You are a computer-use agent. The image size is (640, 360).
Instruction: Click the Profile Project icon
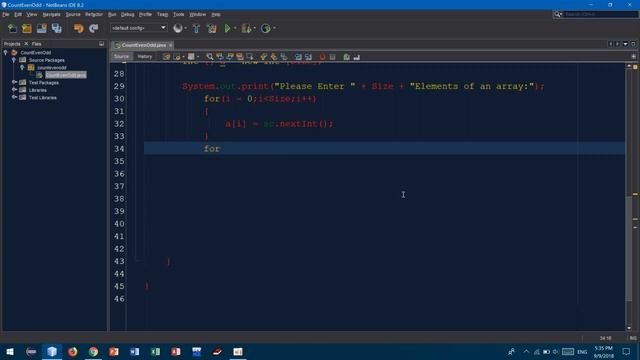266,28
